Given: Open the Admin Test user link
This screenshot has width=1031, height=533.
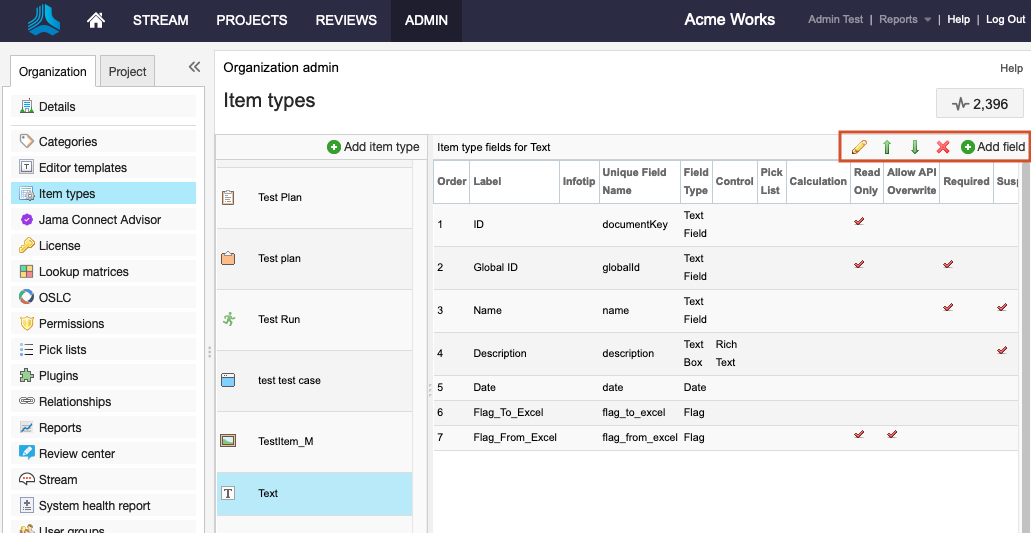Looking at the screenshot, I should (835, 19).
